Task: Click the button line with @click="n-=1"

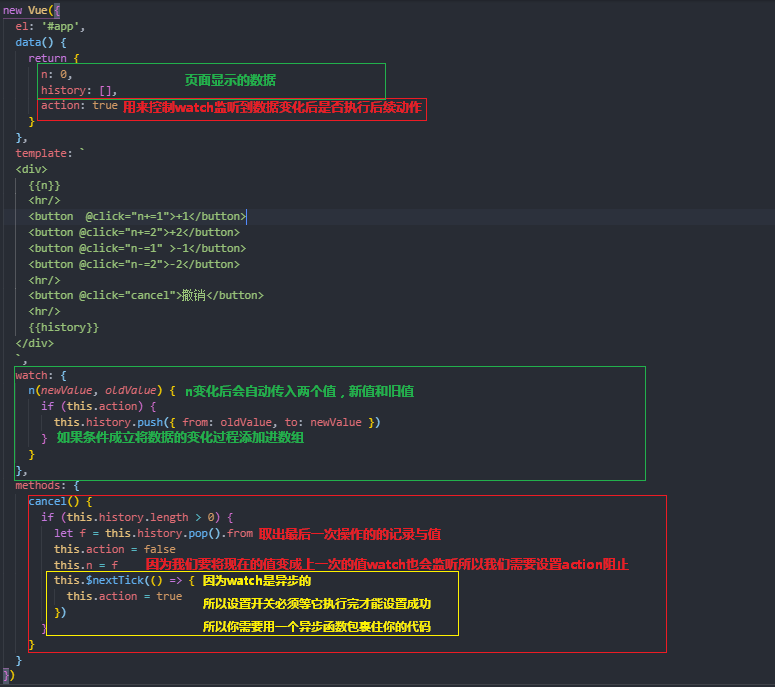Action: point(137,248)
